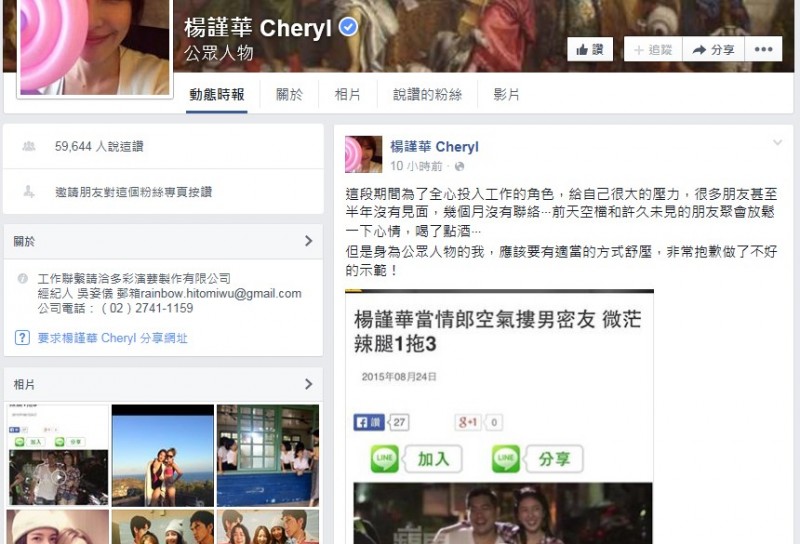Click the 分享 share button on cover

pos(713,50)
